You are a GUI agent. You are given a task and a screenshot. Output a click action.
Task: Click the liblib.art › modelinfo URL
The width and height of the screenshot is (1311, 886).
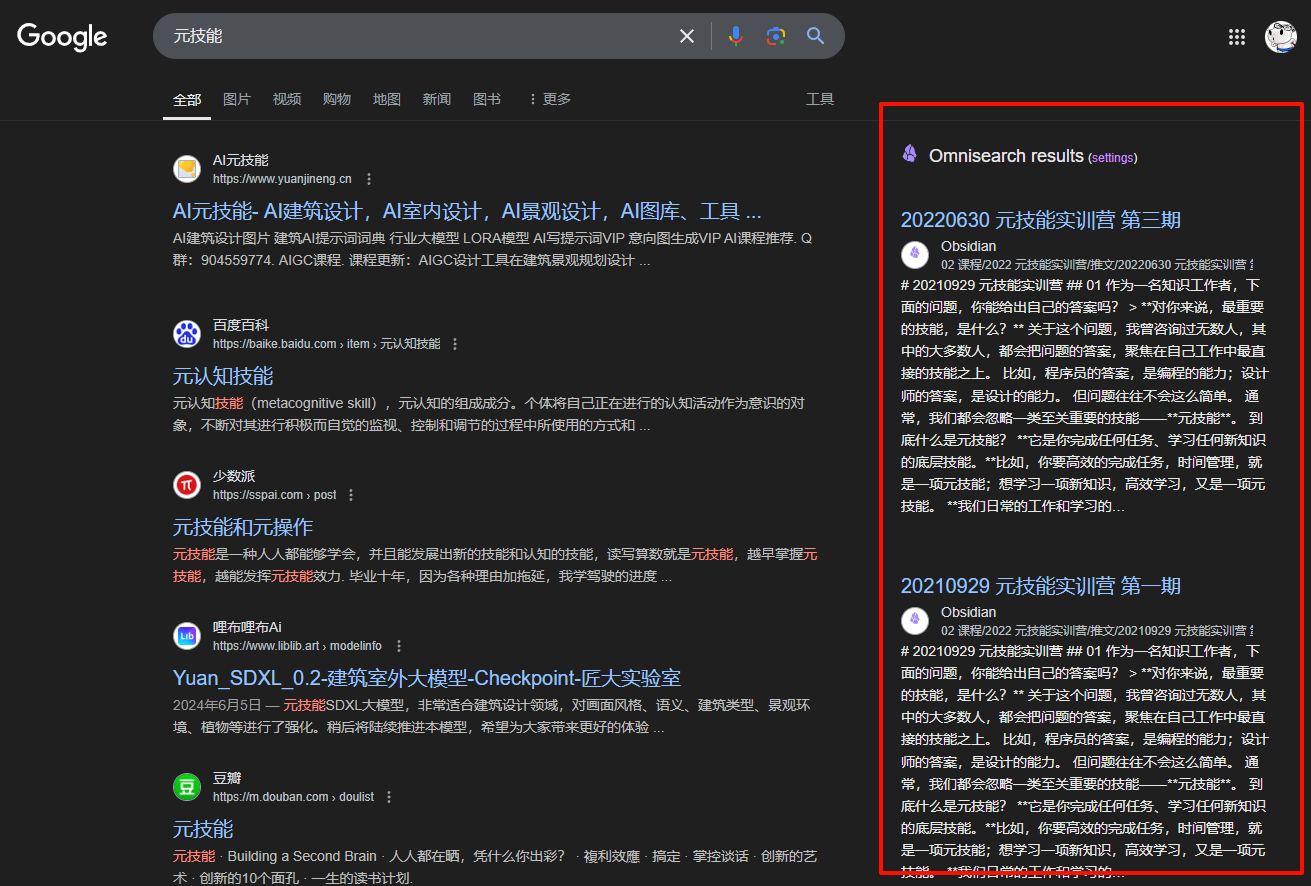297,646
